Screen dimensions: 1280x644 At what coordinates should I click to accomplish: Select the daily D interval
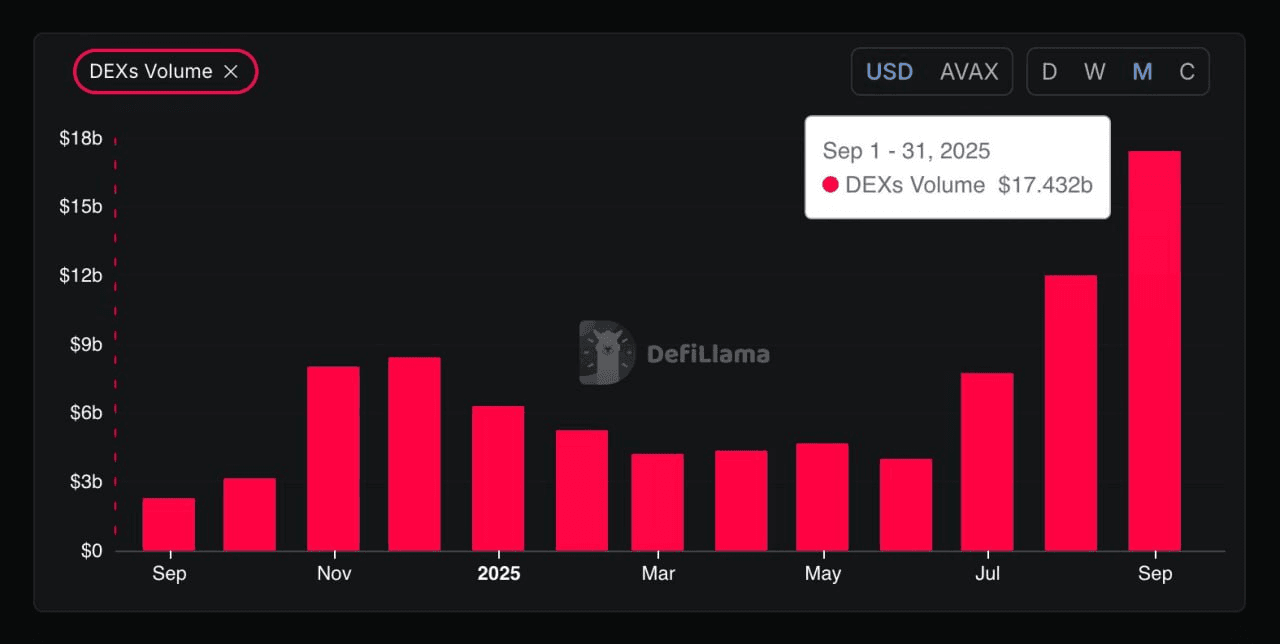pos(1049,72)
